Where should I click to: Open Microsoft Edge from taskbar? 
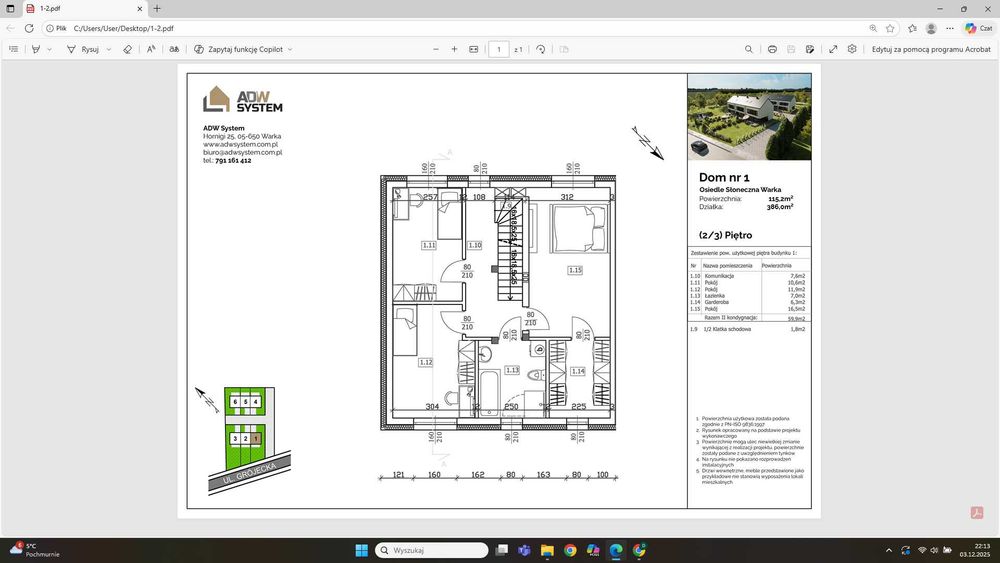point(616,550)
